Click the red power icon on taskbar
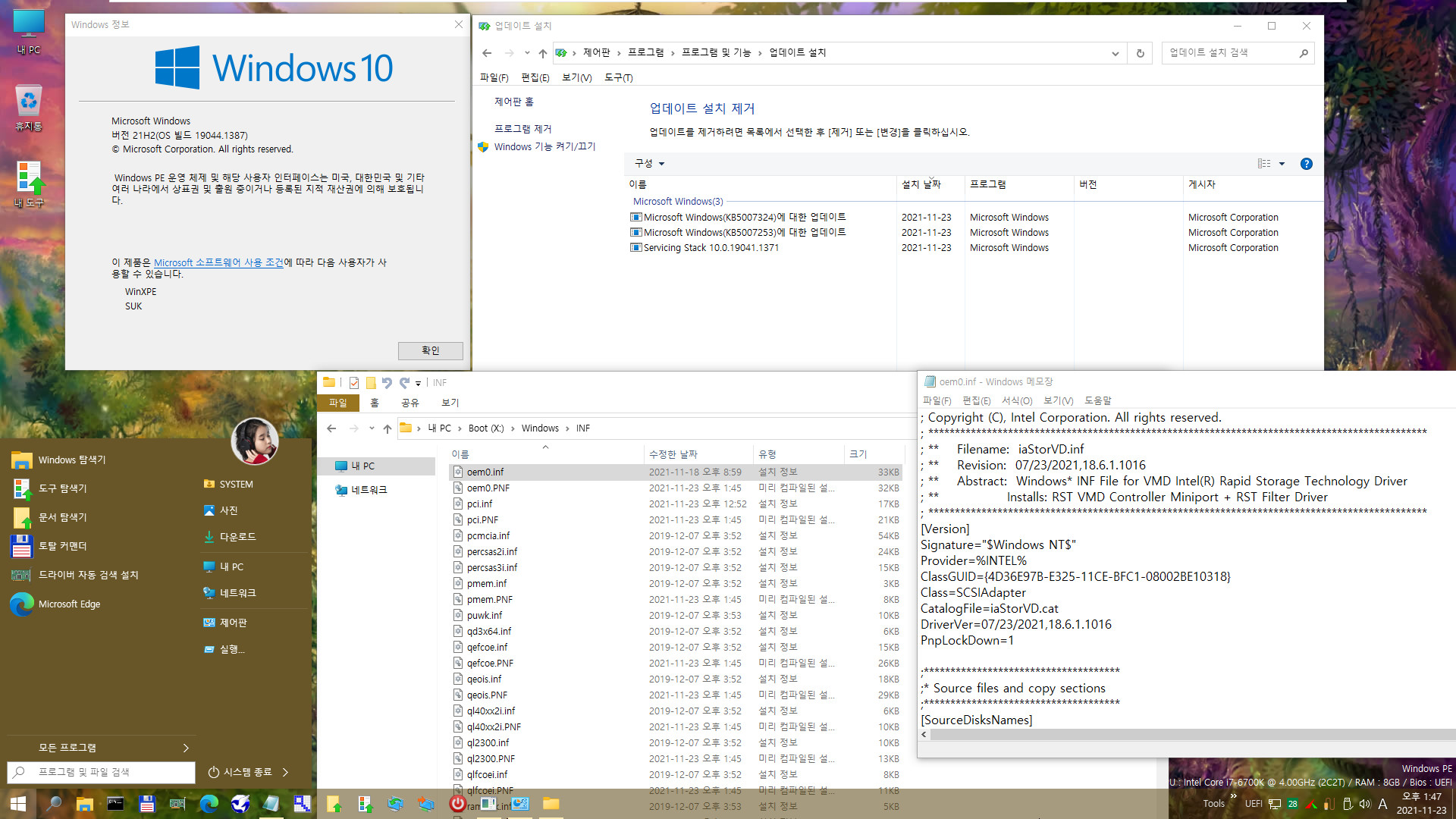 [457, 804]
